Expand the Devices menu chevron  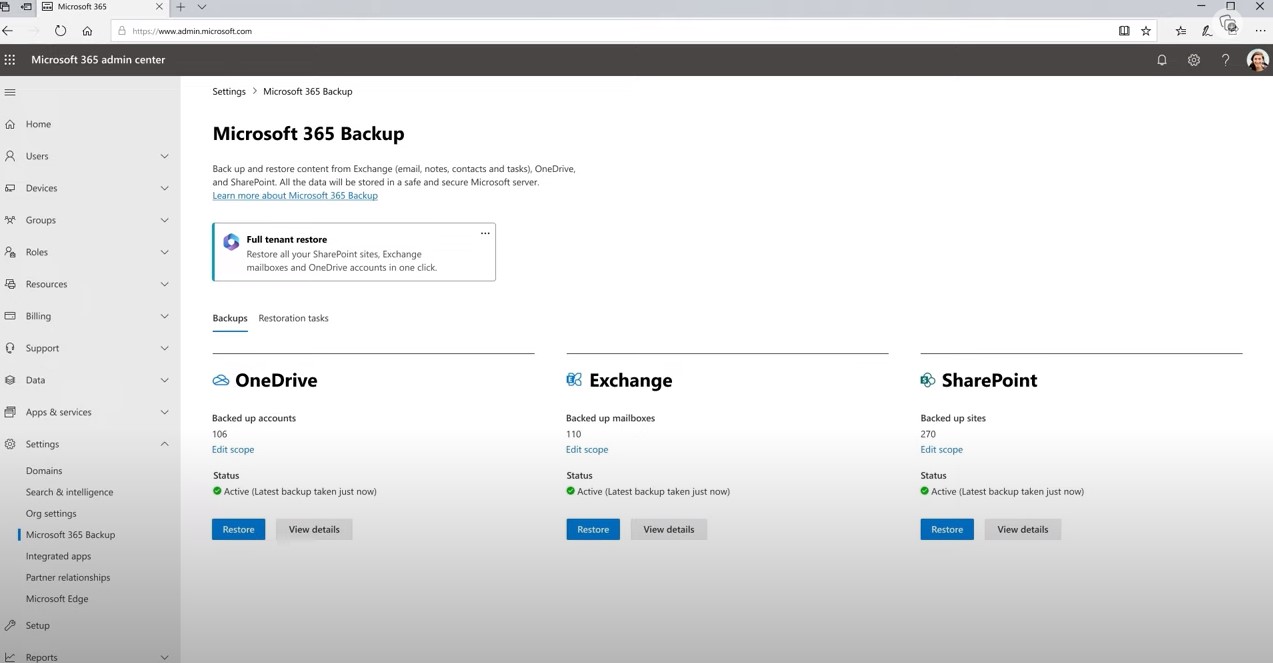tap(165, 188)
